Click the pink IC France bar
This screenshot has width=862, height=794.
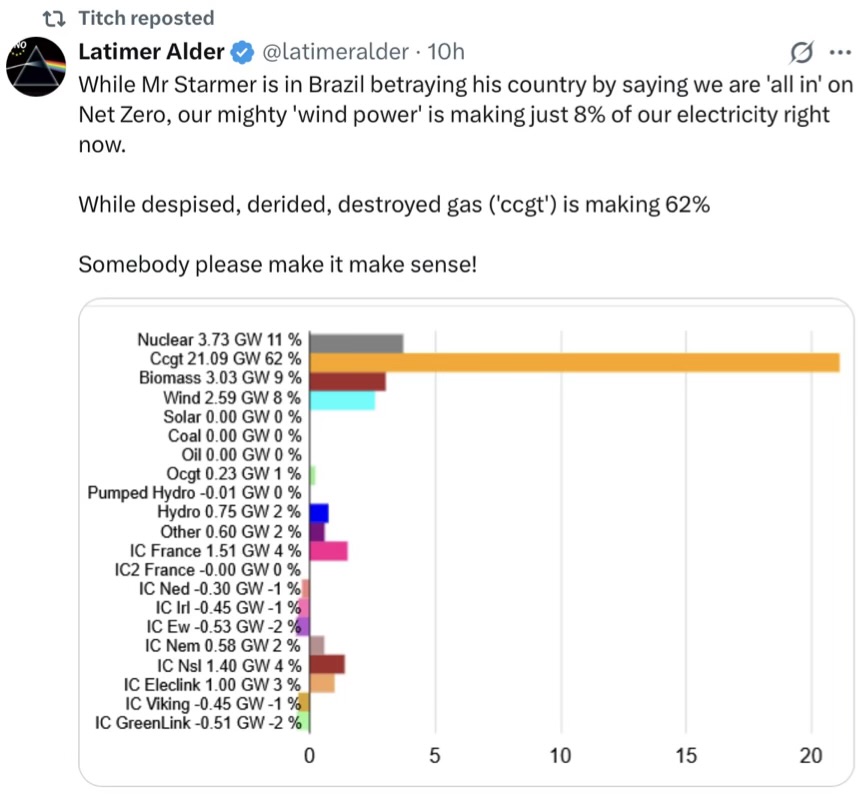coord(328,551)
